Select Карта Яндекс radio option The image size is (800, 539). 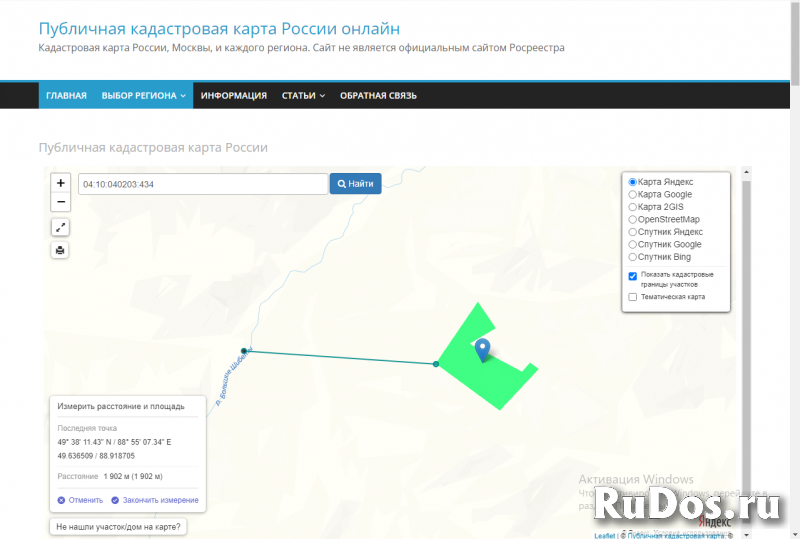[633, 182]
